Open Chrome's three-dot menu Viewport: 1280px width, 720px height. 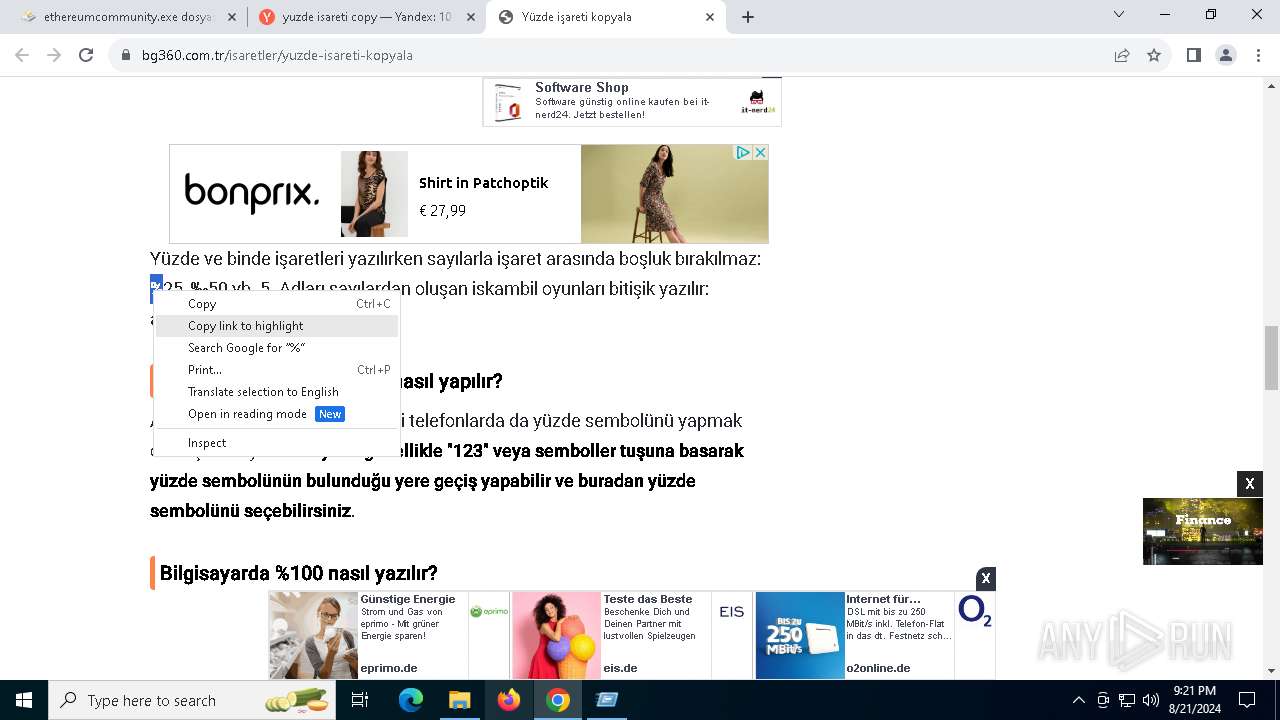point(1258,55)
